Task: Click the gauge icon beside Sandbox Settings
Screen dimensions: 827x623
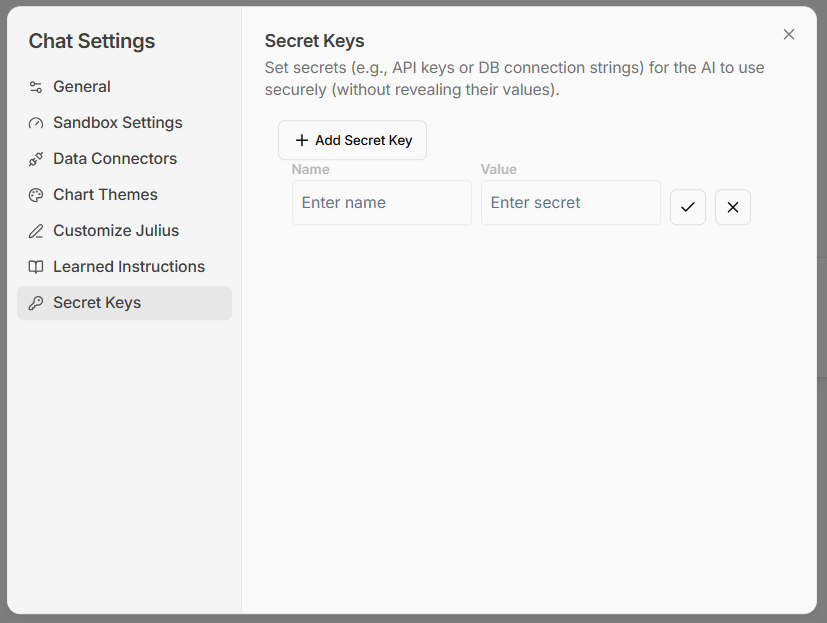Action: (x=36, y=123)
